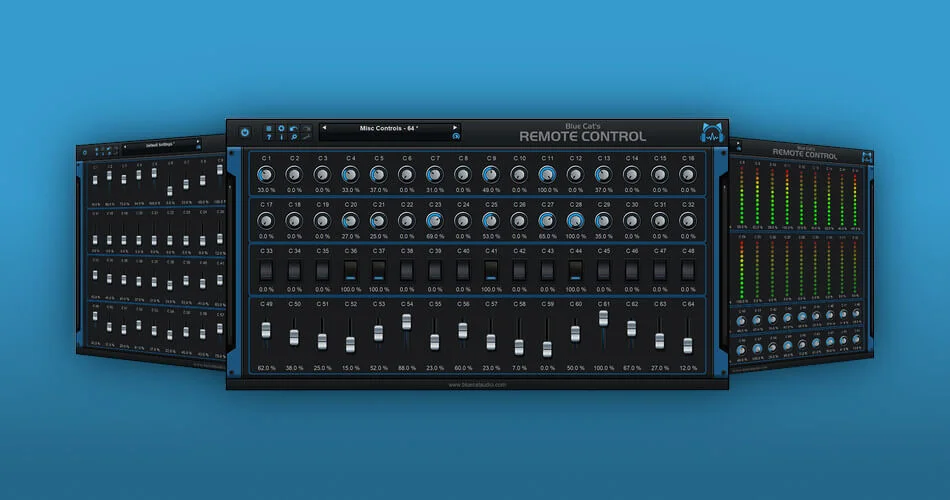Click the C 9 knob
950x500 pixels.
tap(491, 175)
